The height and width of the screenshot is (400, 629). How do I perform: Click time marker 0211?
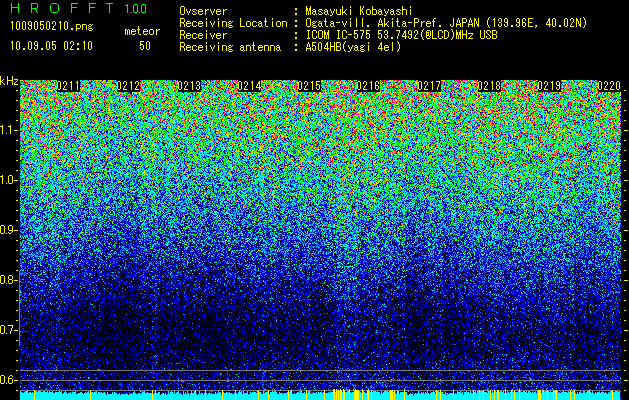pyautogui.click(x=68, y=86)
